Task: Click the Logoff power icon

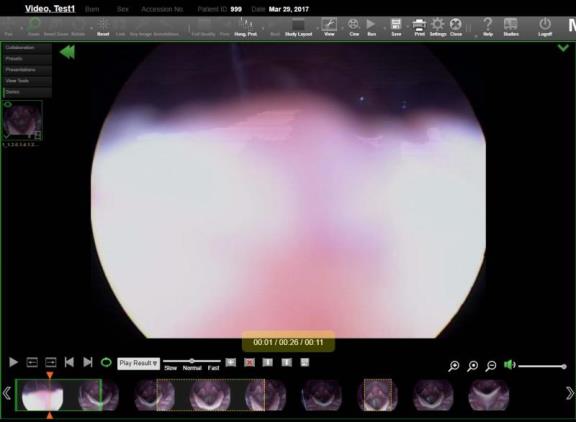Action: [545, 24]
